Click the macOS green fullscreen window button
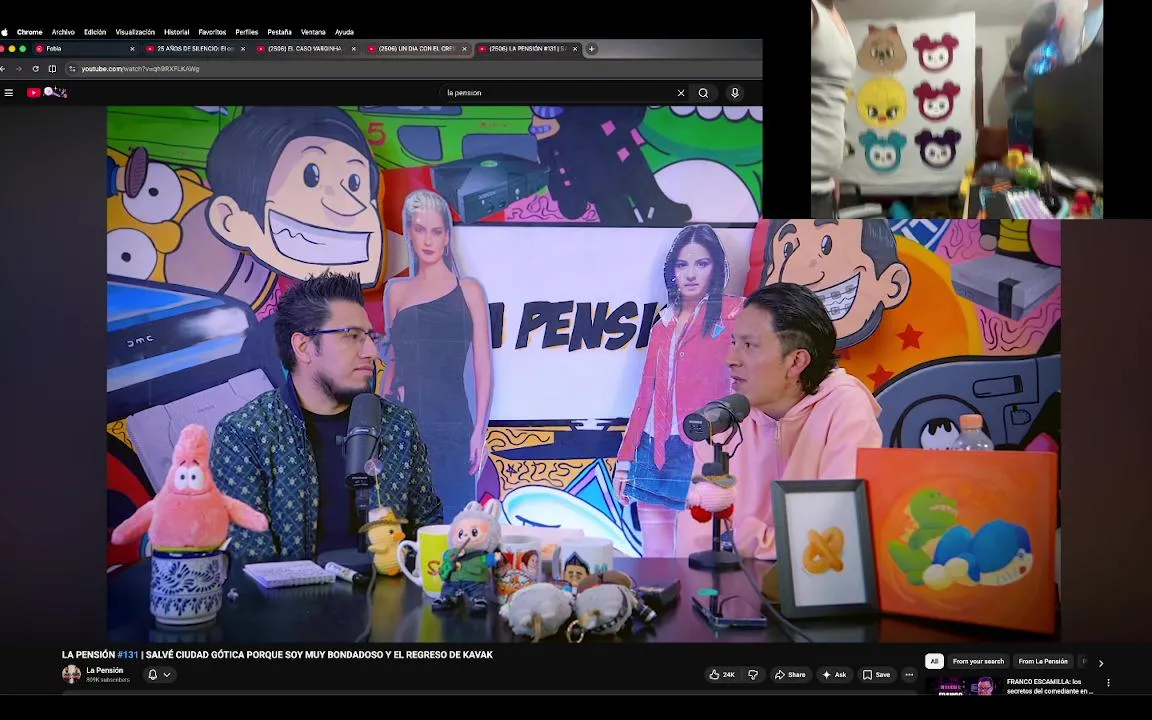The width and height of the screenshot is (1152, 720). coord(23,48)
